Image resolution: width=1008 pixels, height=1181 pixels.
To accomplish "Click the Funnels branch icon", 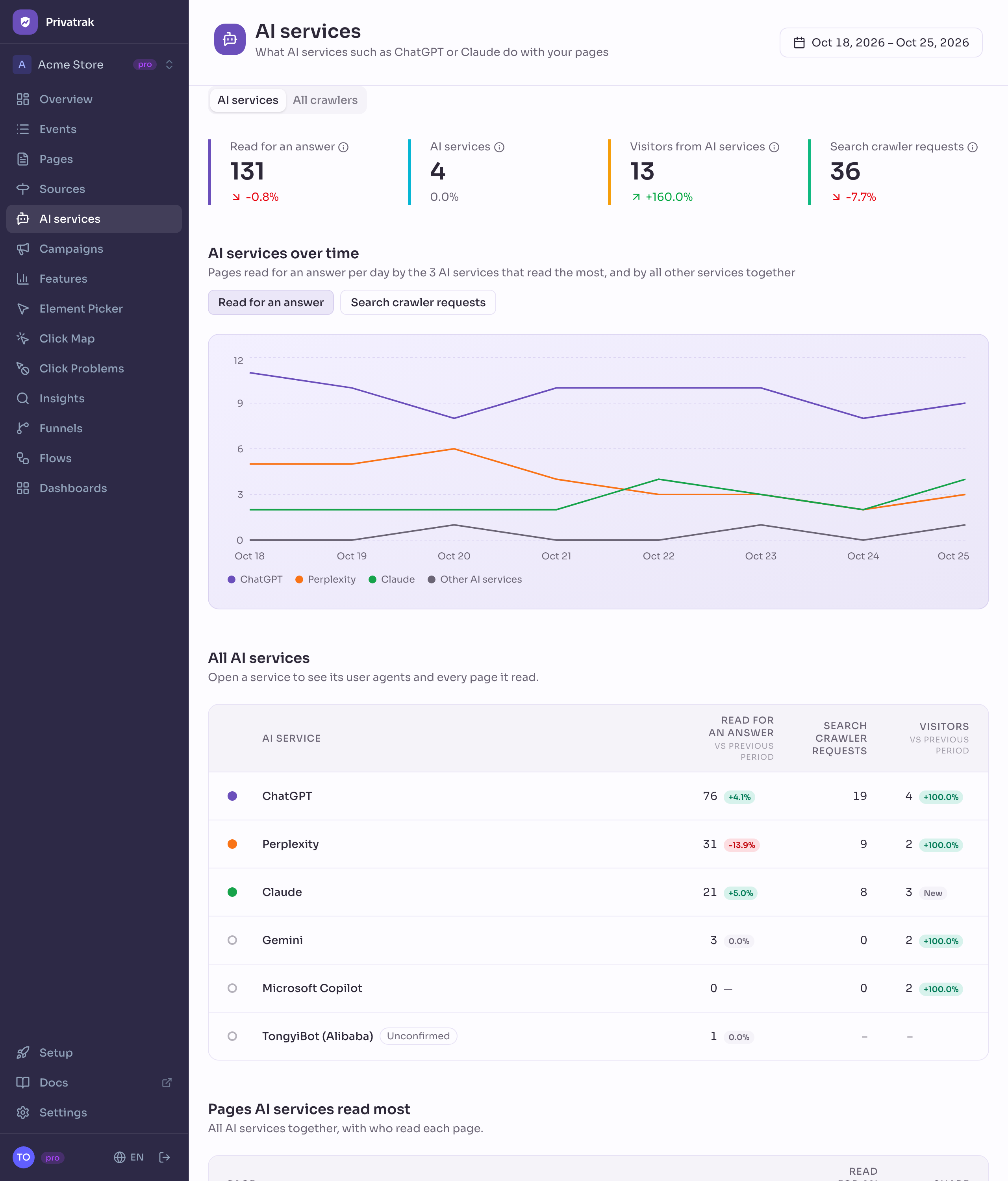I will (x=23, y=429).
